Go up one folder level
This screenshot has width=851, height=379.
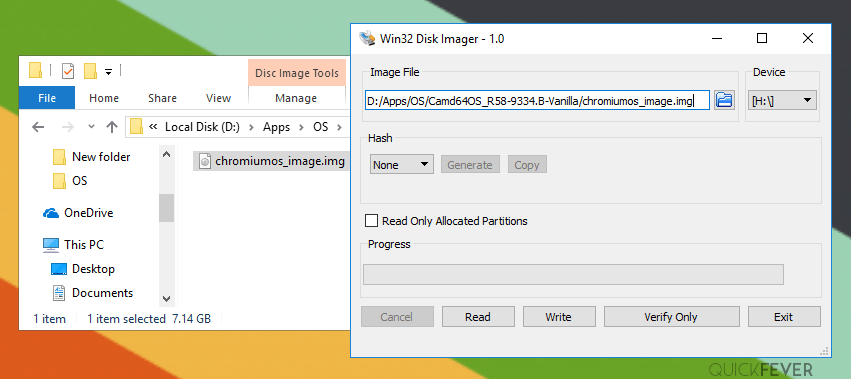click(x=112, y=127)
